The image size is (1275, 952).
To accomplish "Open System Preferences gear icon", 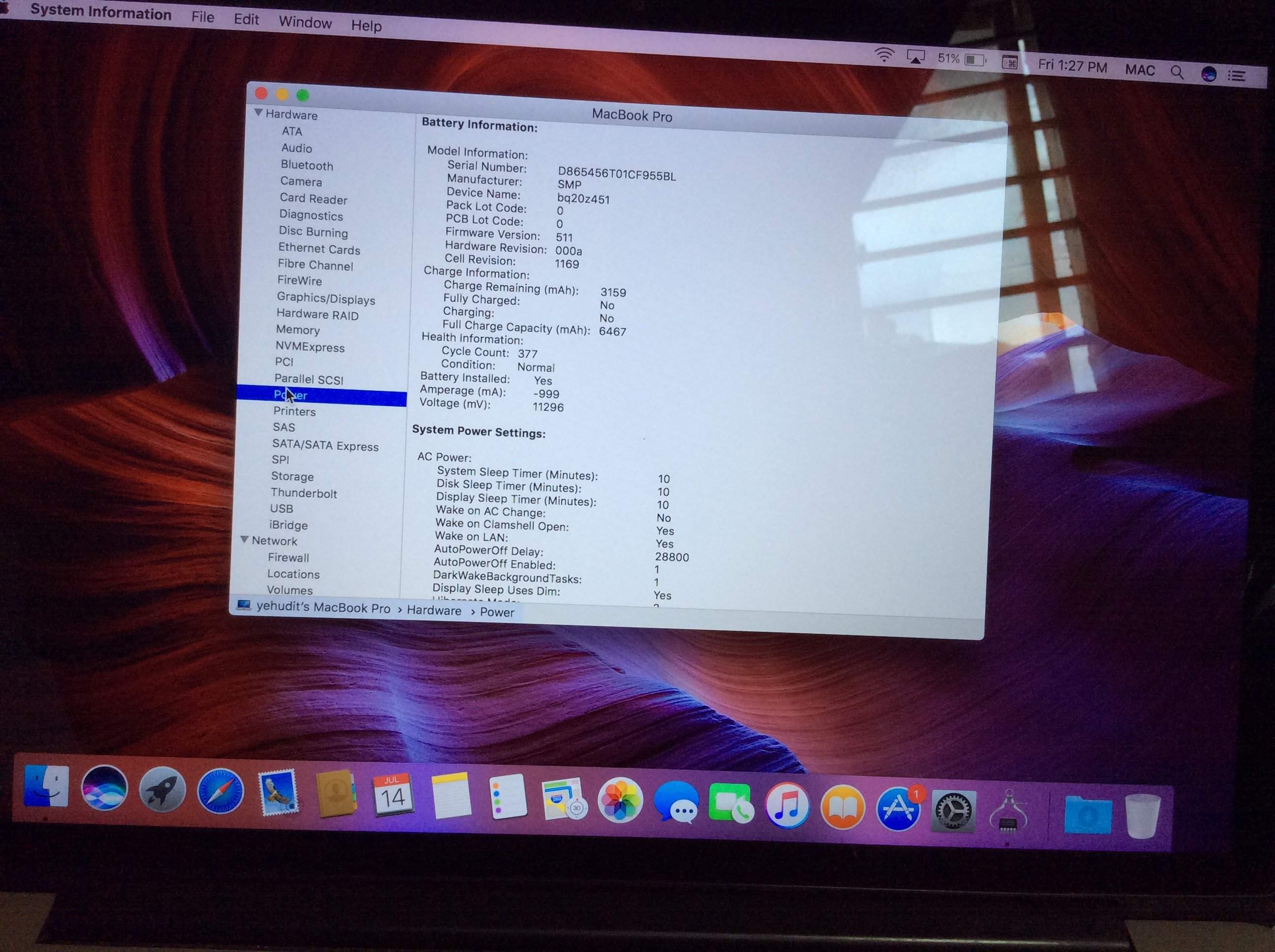I will click(x=953, y=811).
